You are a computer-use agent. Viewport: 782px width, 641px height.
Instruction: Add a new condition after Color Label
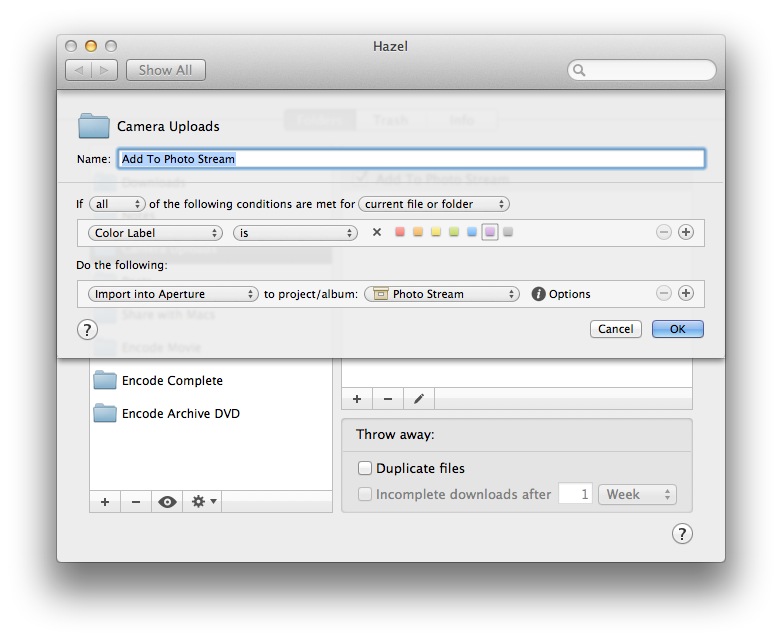point(686,232)
